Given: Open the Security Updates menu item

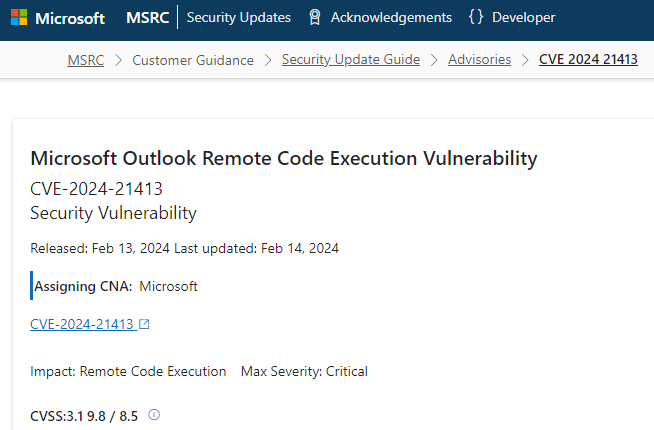Looking at the screenshot, I should click(x=239, y=18).
